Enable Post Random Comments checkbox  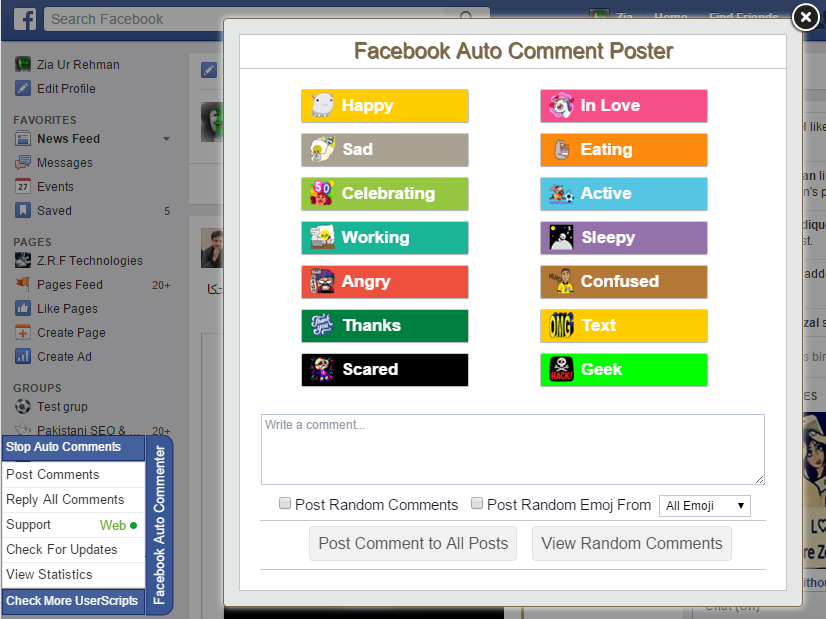pyautogui.click(x=285, y=504)
